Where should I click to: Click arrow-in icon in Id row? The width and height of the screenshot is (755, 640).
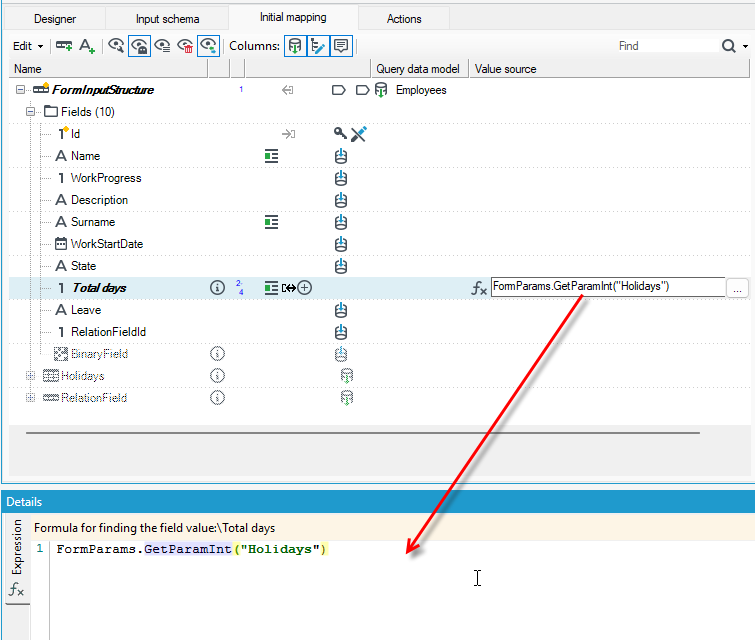click(288, 134)
